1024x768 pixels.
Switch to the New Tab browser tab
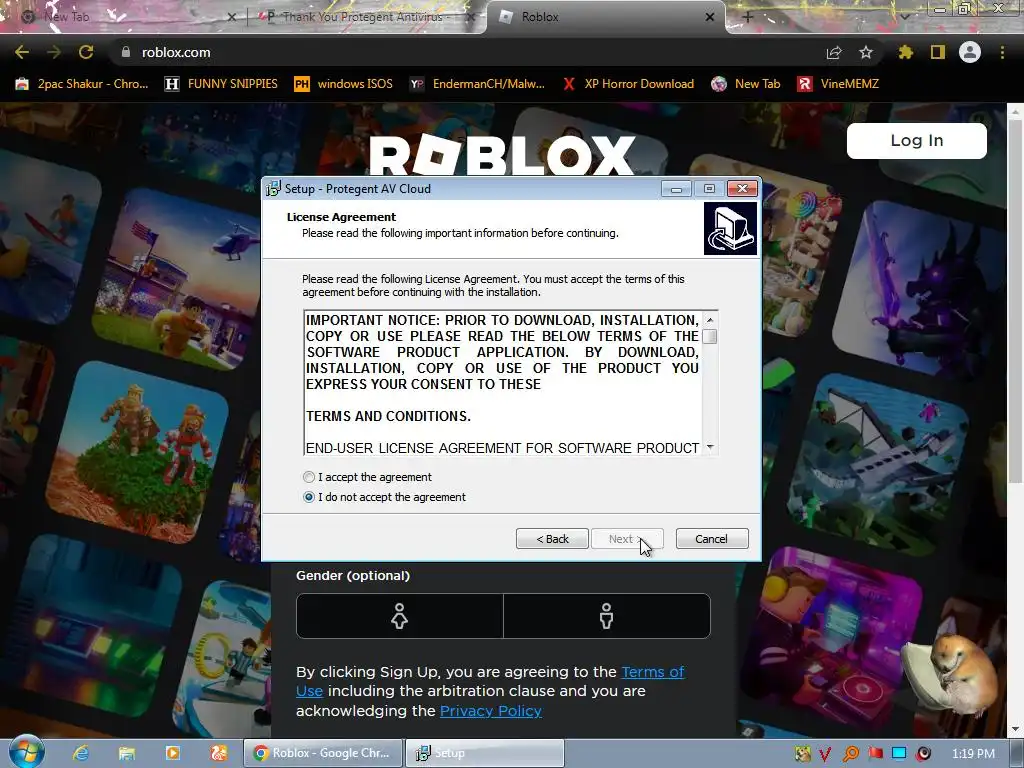click(124, 17)
